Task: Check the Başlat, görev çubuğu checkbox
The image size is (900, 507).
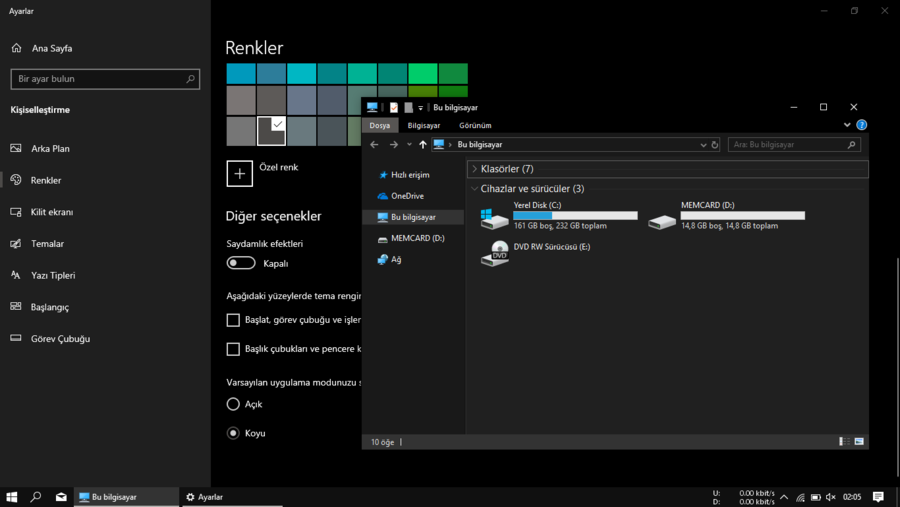Action: (x=233, y=320)
